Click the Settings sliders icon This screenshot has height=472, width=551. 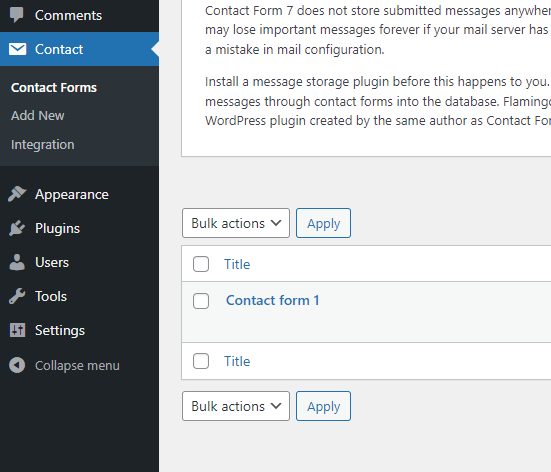[x=17, y=330]
